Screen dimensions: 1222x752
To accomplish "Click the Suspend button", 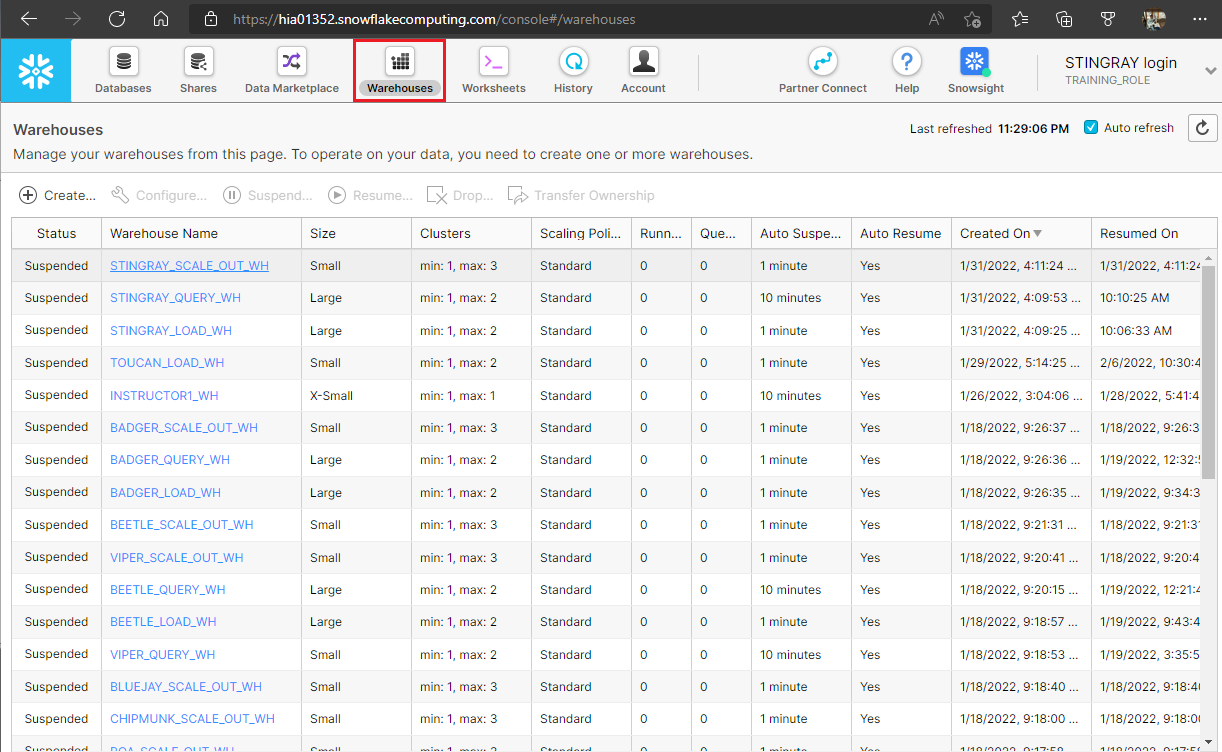I will point(267,195).
